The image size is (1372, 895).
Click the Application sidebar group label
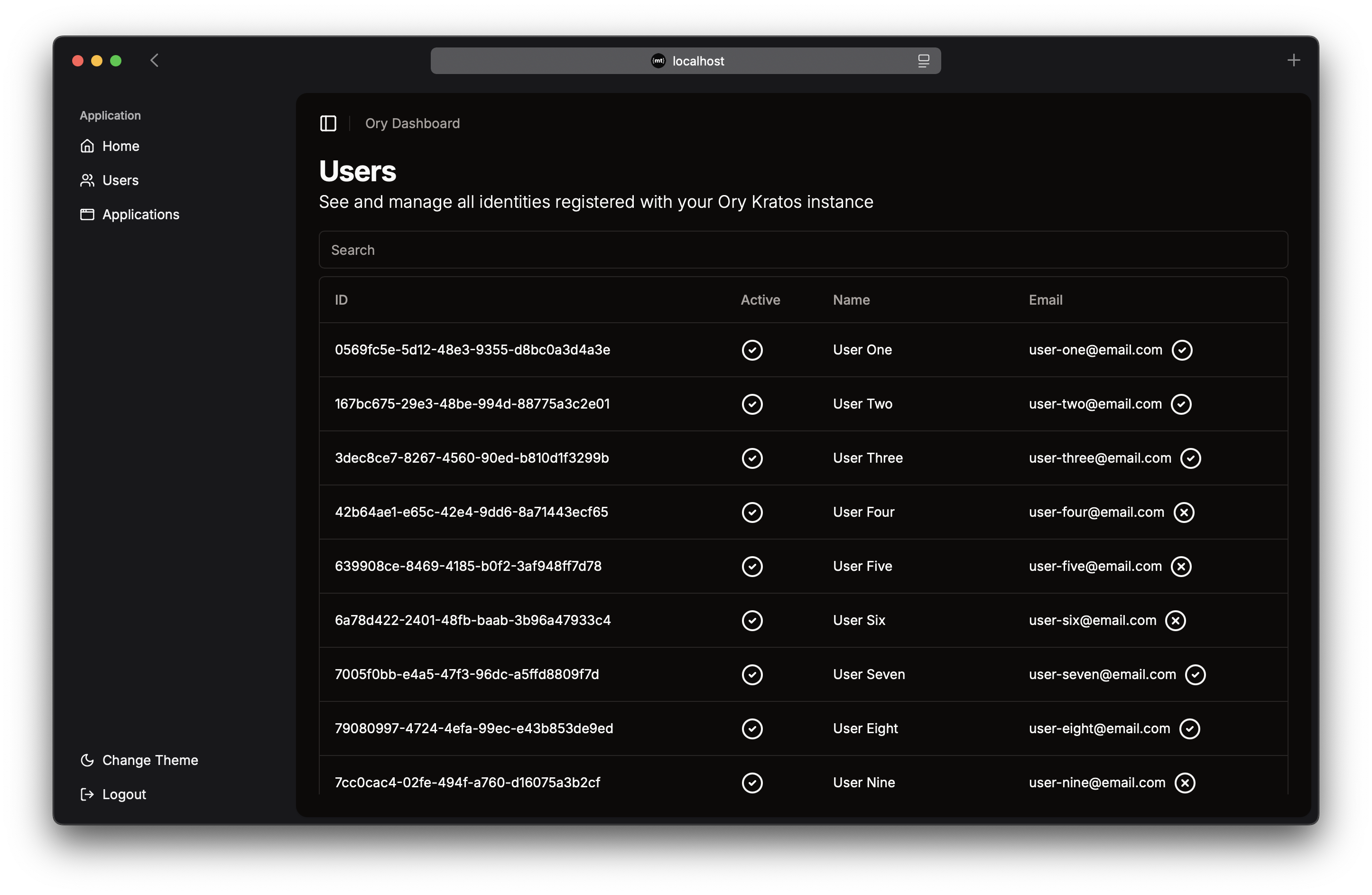click(110, 115)
